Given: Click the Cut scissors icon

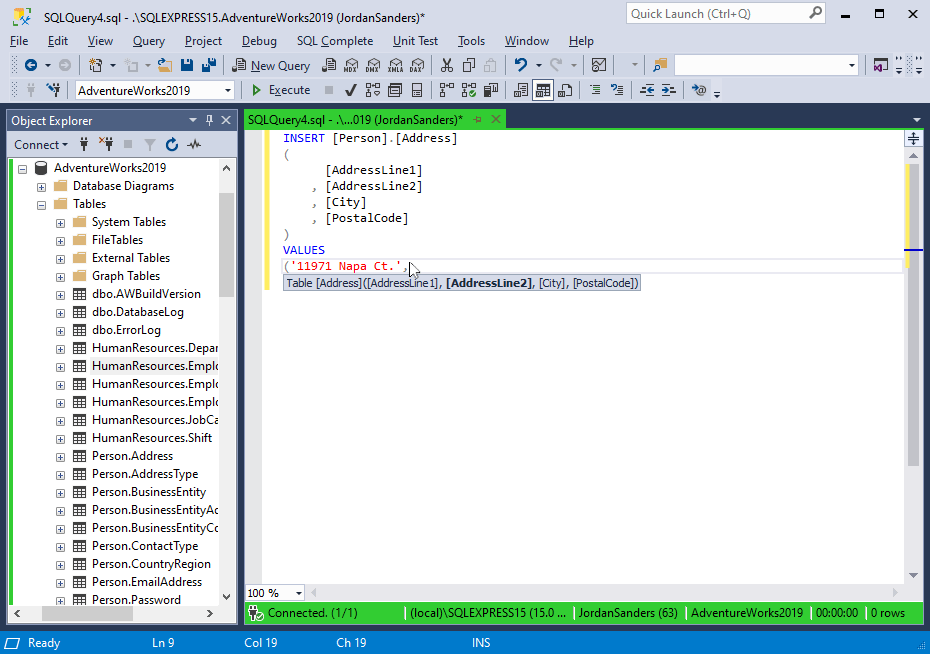Looking at the screenshot, I should pos(447,65).
